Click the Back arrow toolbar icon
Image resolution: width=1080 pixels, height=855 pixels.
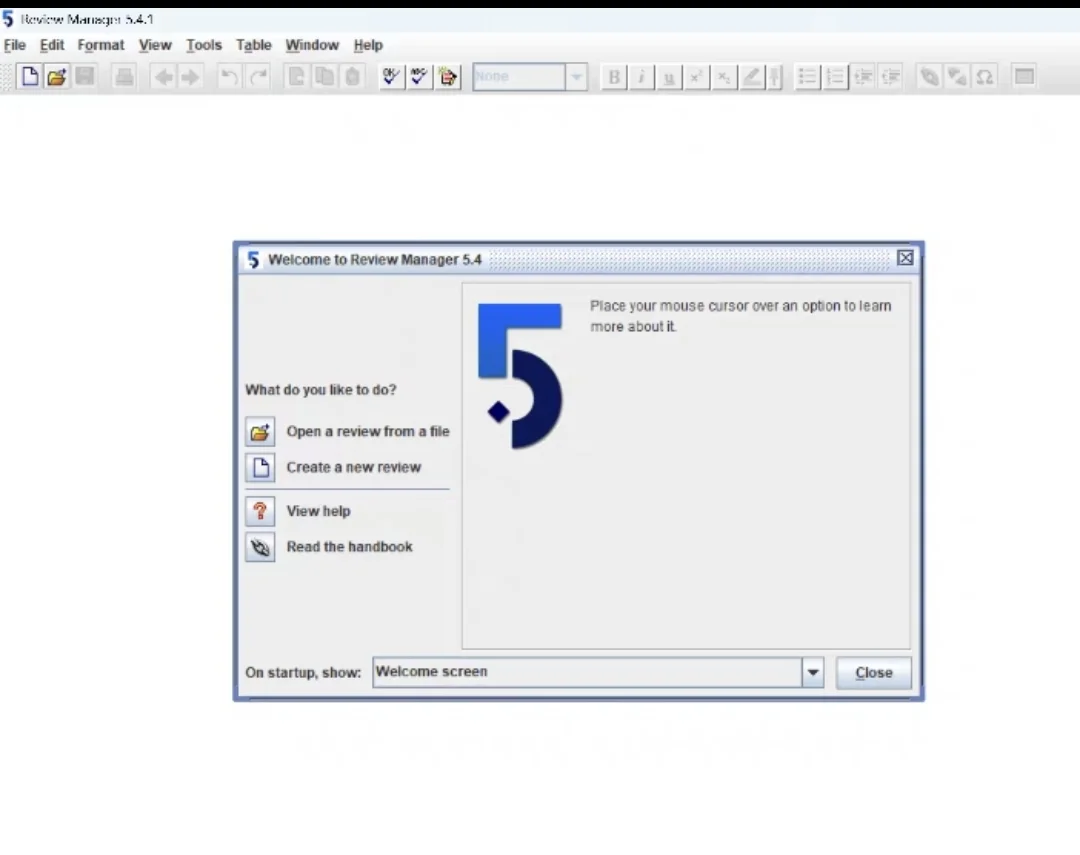(x=164, y=76)
